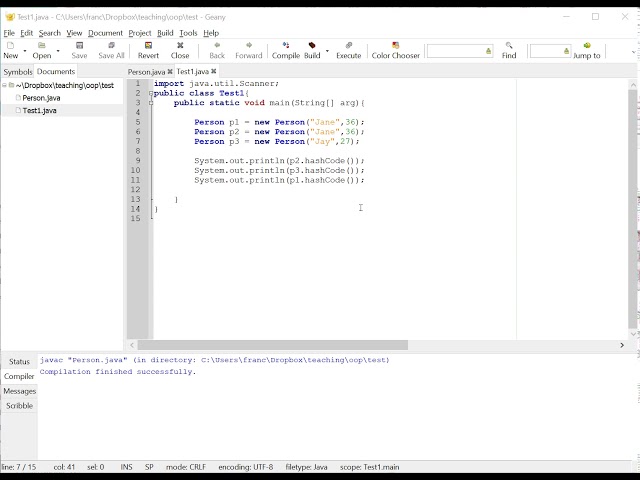Screen dimensions: 640x480
Task: Show the Compiler output tab
Action: click(19, 376)
